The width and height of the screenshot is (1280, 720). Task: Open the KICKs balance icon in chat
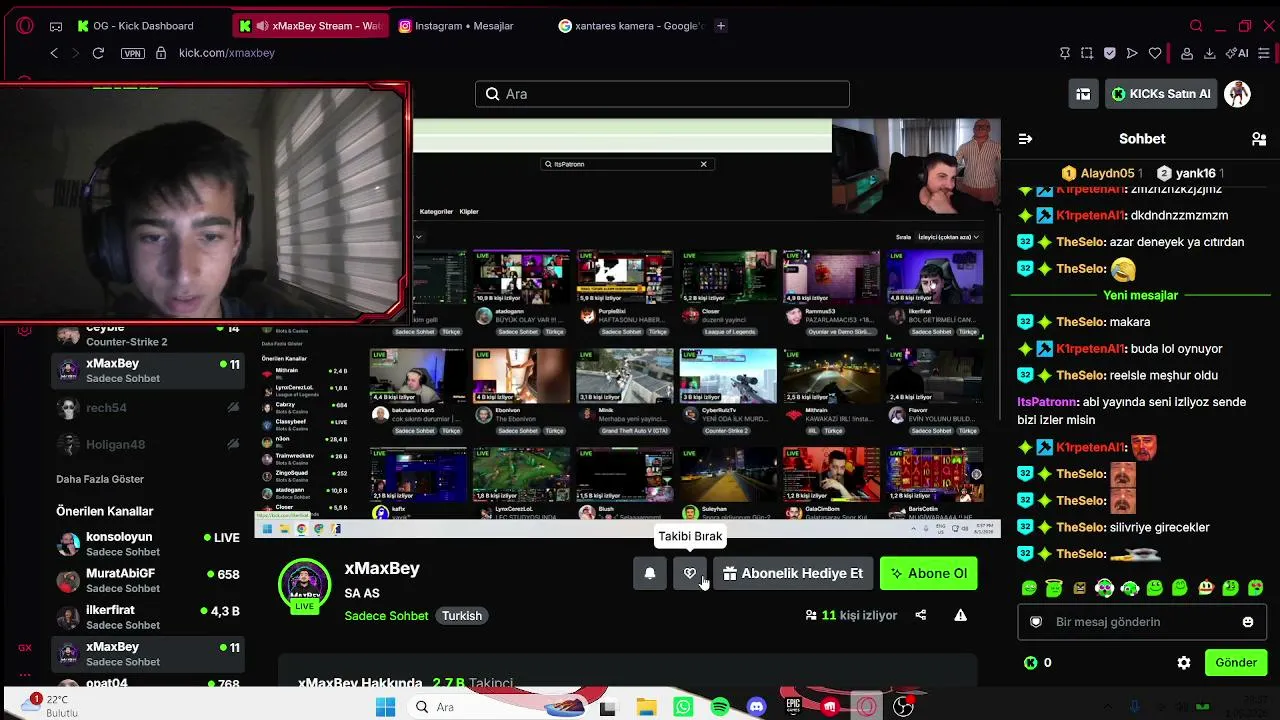click(1031, 663)
